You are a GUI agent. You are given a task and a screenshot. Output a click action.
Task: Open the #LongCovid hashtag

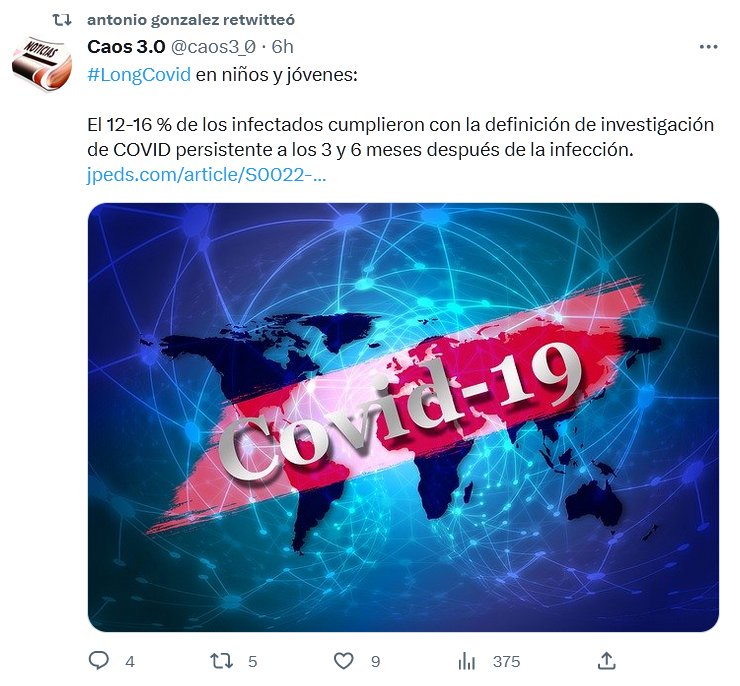point(139,75)
